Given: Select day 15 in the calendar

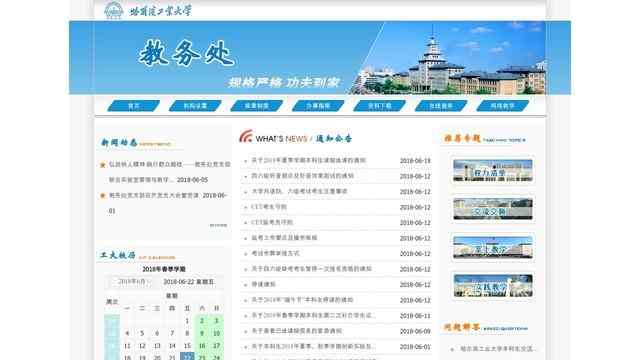Looking at the screenshot, I should point(187,346).
